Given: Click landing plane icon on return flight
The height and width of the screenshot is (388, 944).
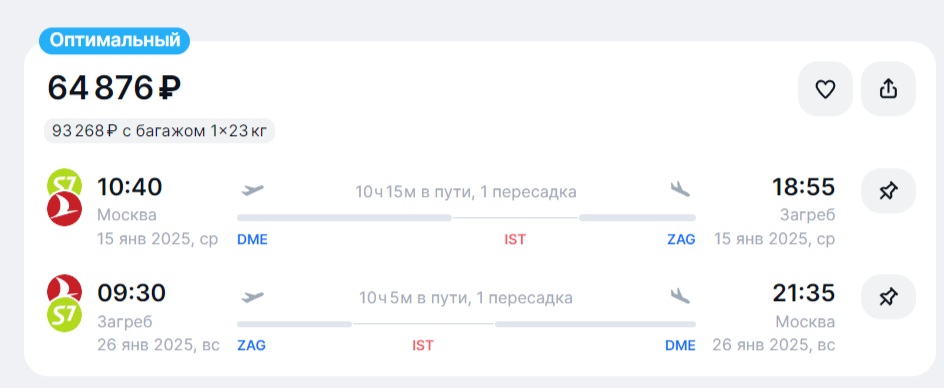Looking at the screenshot, I should coord(680,296).
